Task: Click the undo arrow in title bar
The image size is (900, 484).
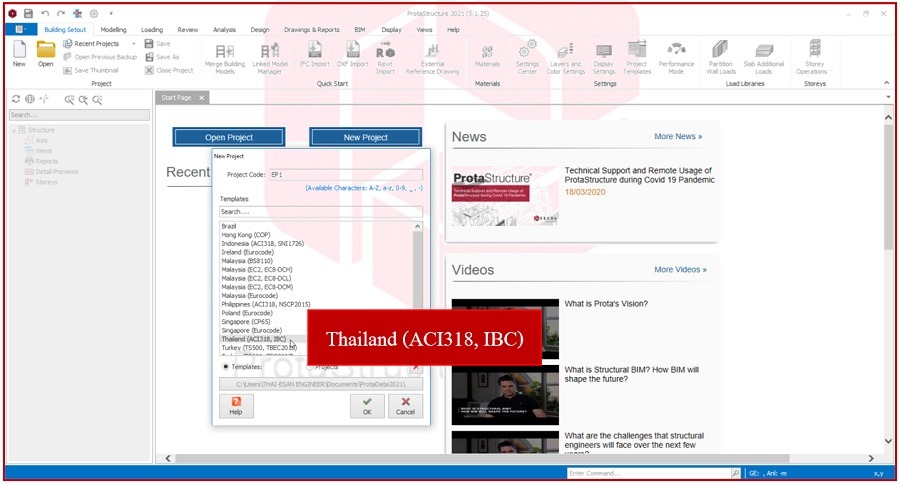Action: pyautogui.click(x=45, y=13)
